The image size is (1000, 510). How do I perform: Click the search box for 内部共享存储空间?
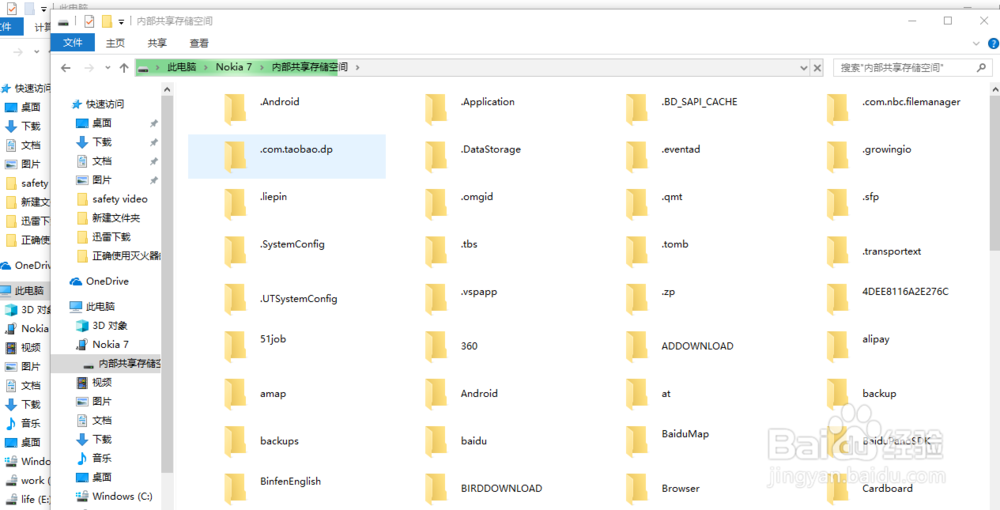tap(912, 68)
